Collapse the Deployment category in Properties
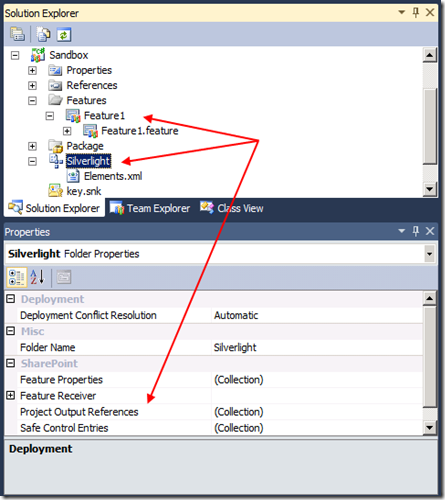445x500 pixels. click(x=11, y=299)
